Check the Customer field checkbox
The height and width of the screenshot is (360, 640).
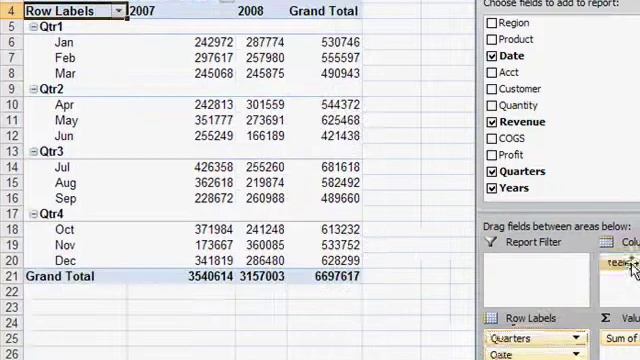click(492, 89)
